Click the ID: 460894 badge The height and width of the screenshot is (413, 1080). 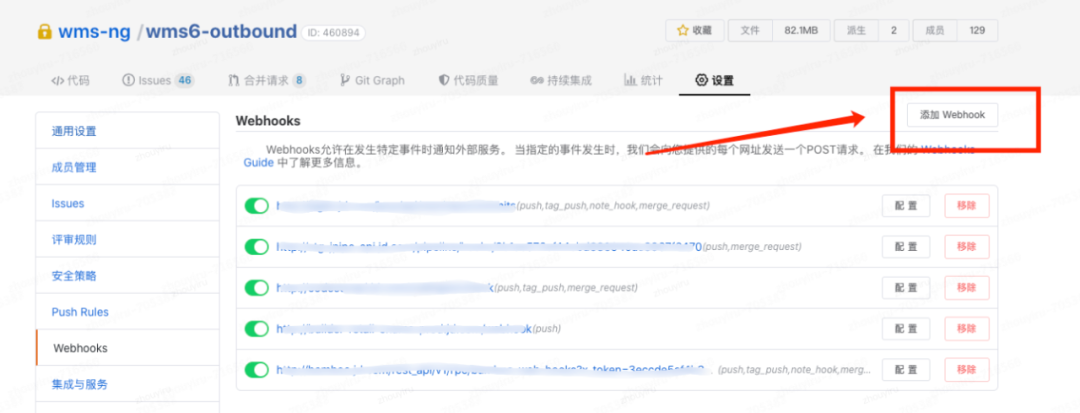coord(333,32)
